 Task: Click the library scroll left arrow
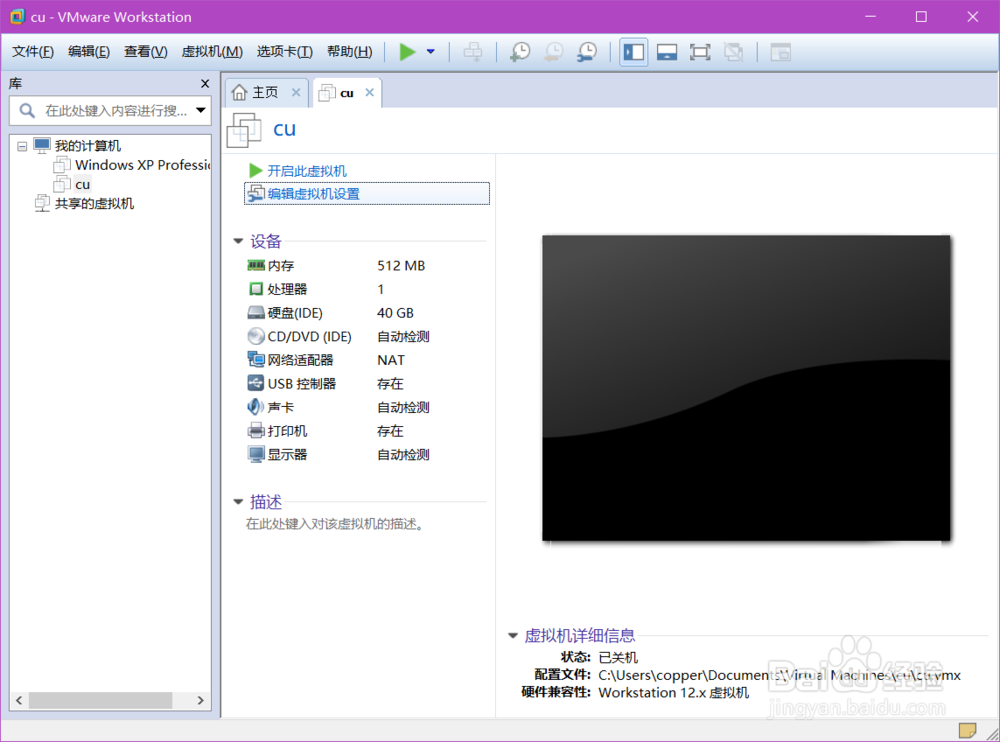tap(19, 701)
